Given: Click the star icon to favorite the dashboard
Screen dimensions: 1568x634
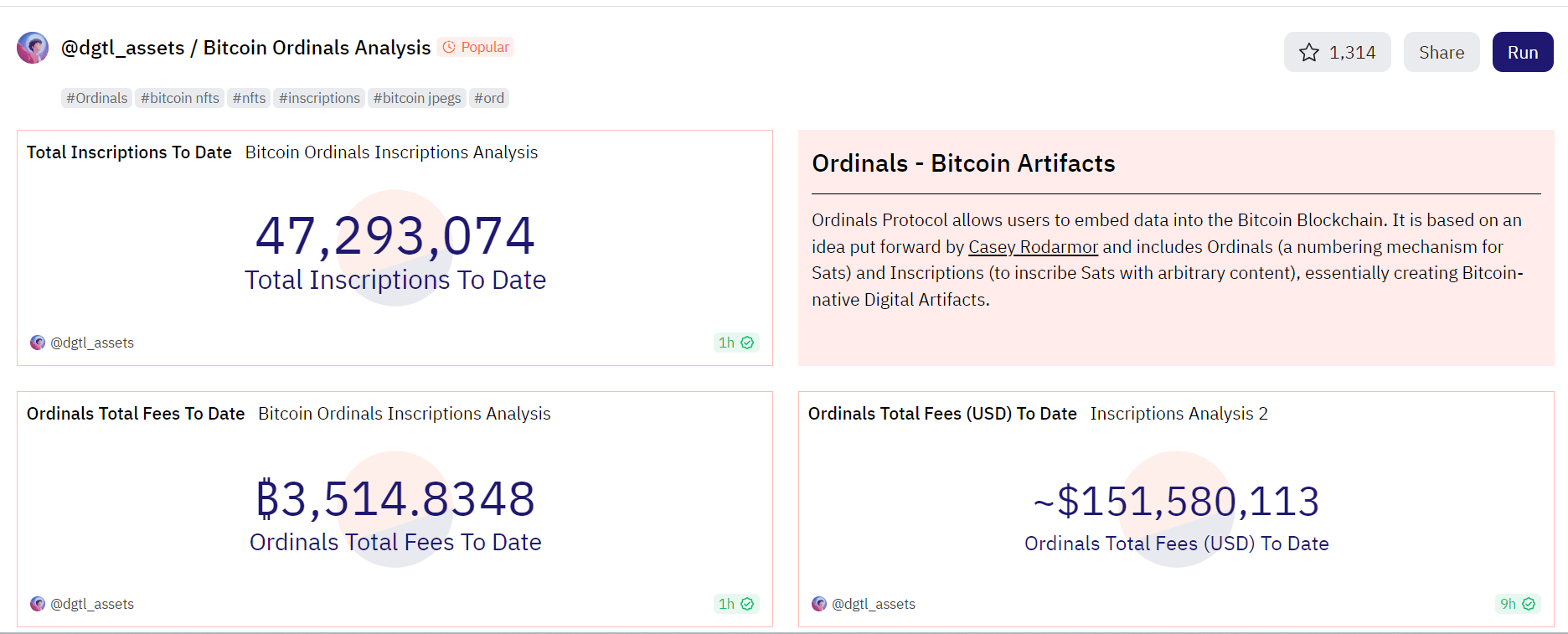Looking at the screenshot, I should point(1308,52).
